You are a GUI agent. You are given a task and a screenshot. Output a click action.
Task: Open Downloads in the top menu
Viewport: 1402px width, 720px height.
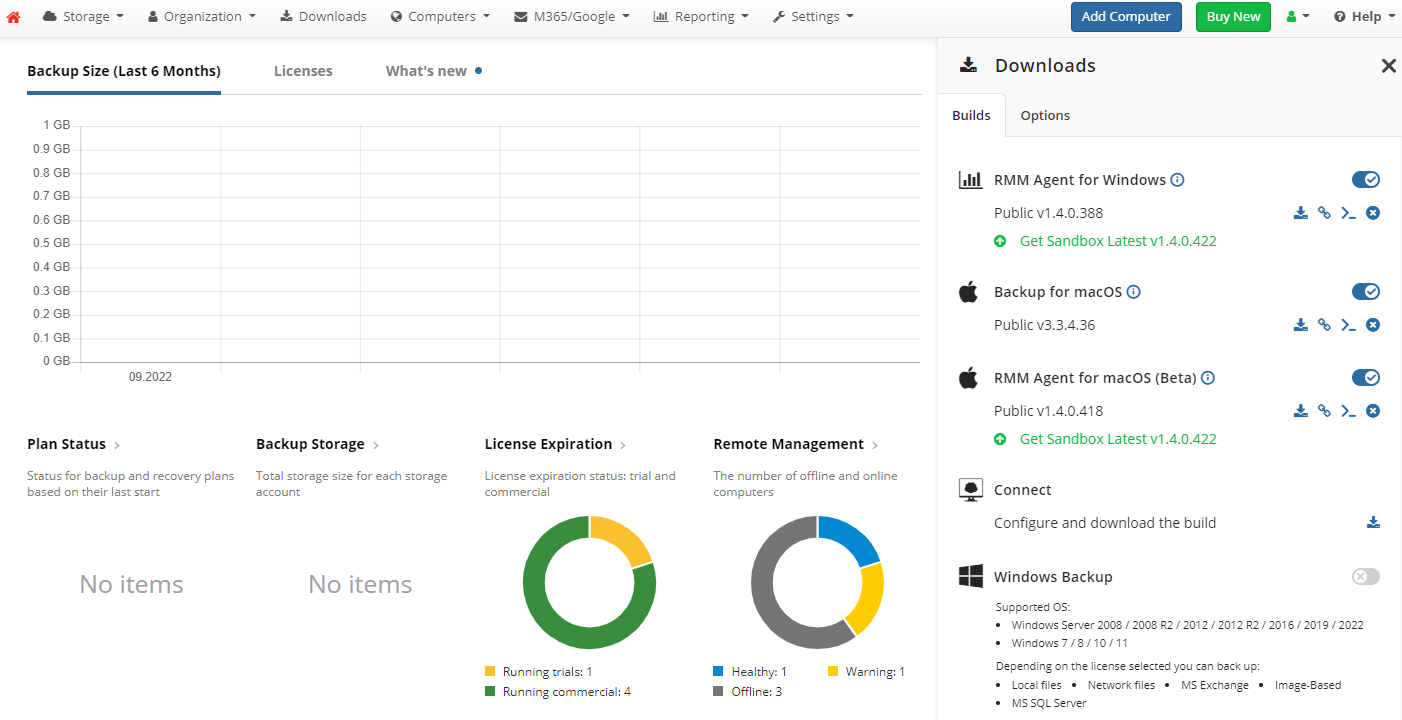[x=323, y=17]
